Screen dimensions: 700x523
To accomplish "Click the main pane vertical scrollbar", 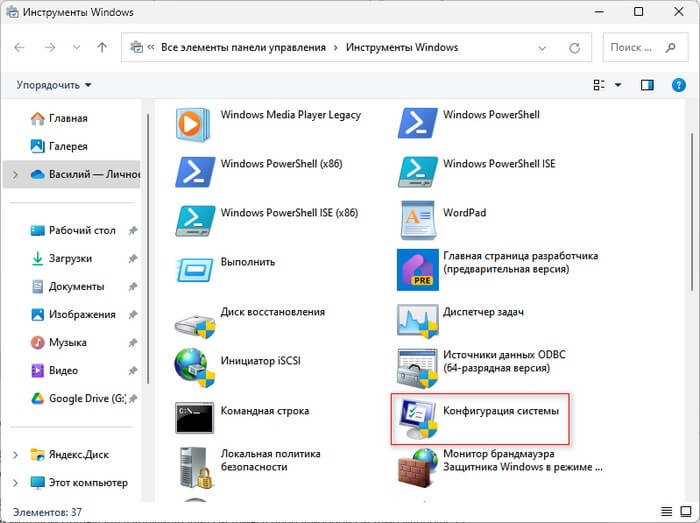I will (692, 212).
